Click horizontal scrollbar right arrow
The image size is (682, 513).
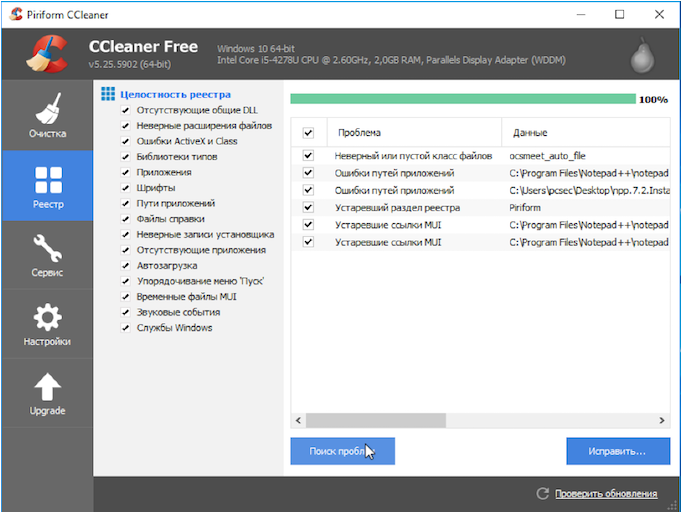coord(662,420)
